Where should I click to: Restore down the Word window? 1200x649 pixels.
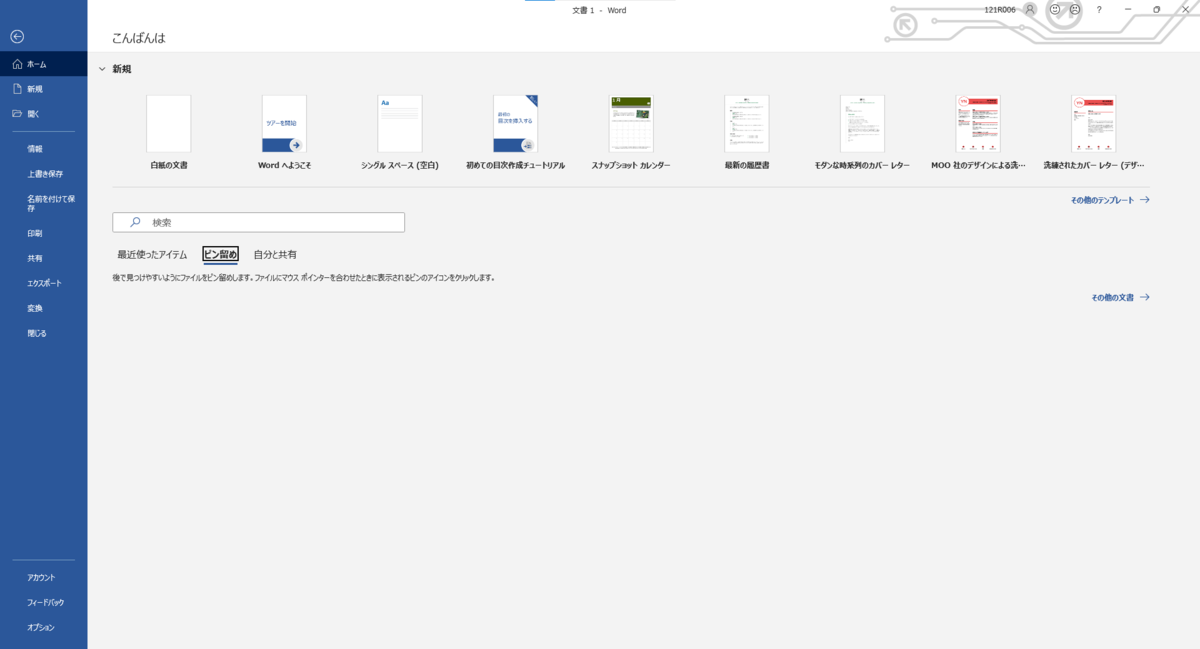click(x=1157, y=9)
